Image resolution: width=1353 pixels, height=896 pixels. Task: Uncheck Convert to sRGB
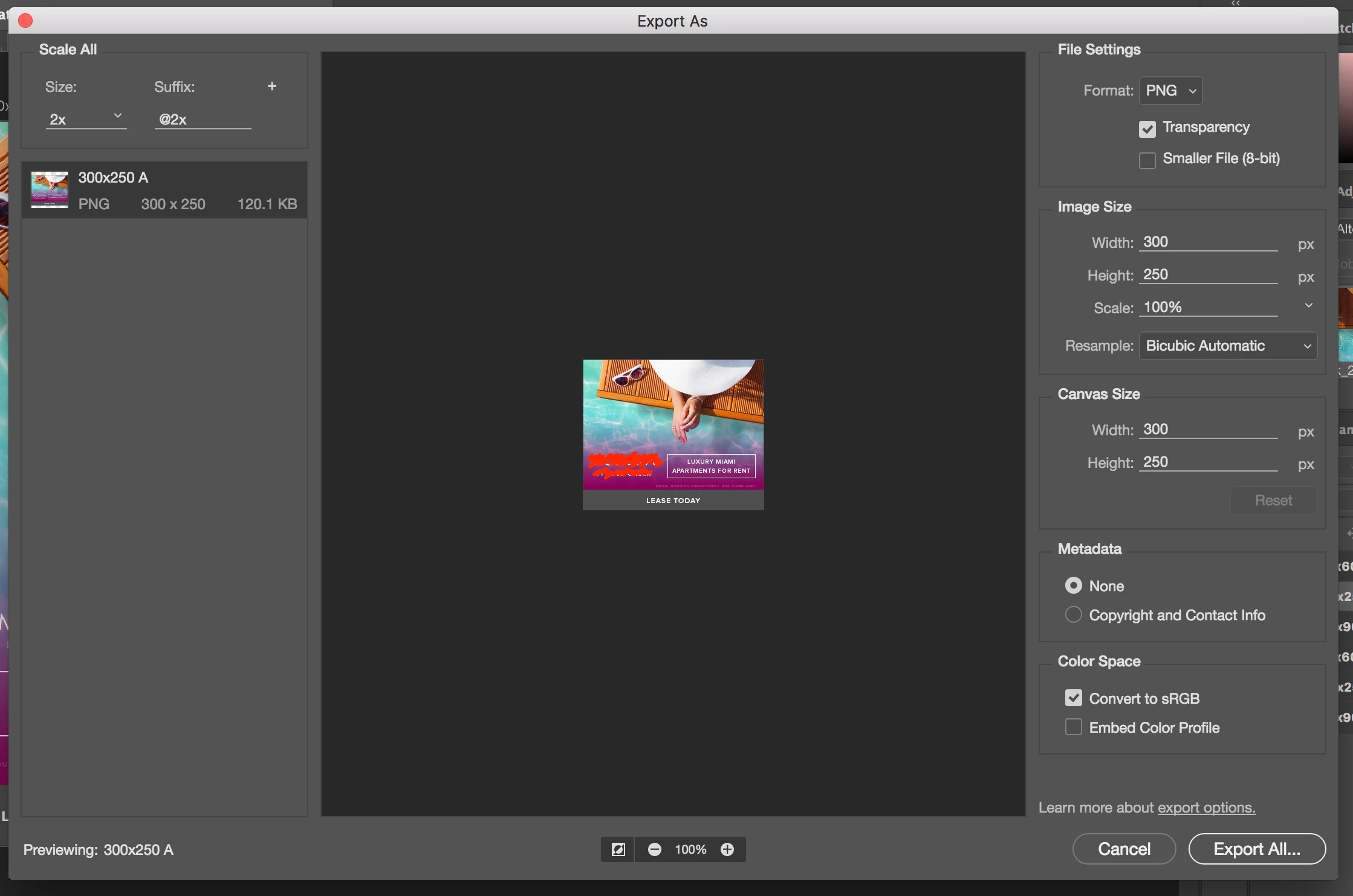[x=1073, y=698]
